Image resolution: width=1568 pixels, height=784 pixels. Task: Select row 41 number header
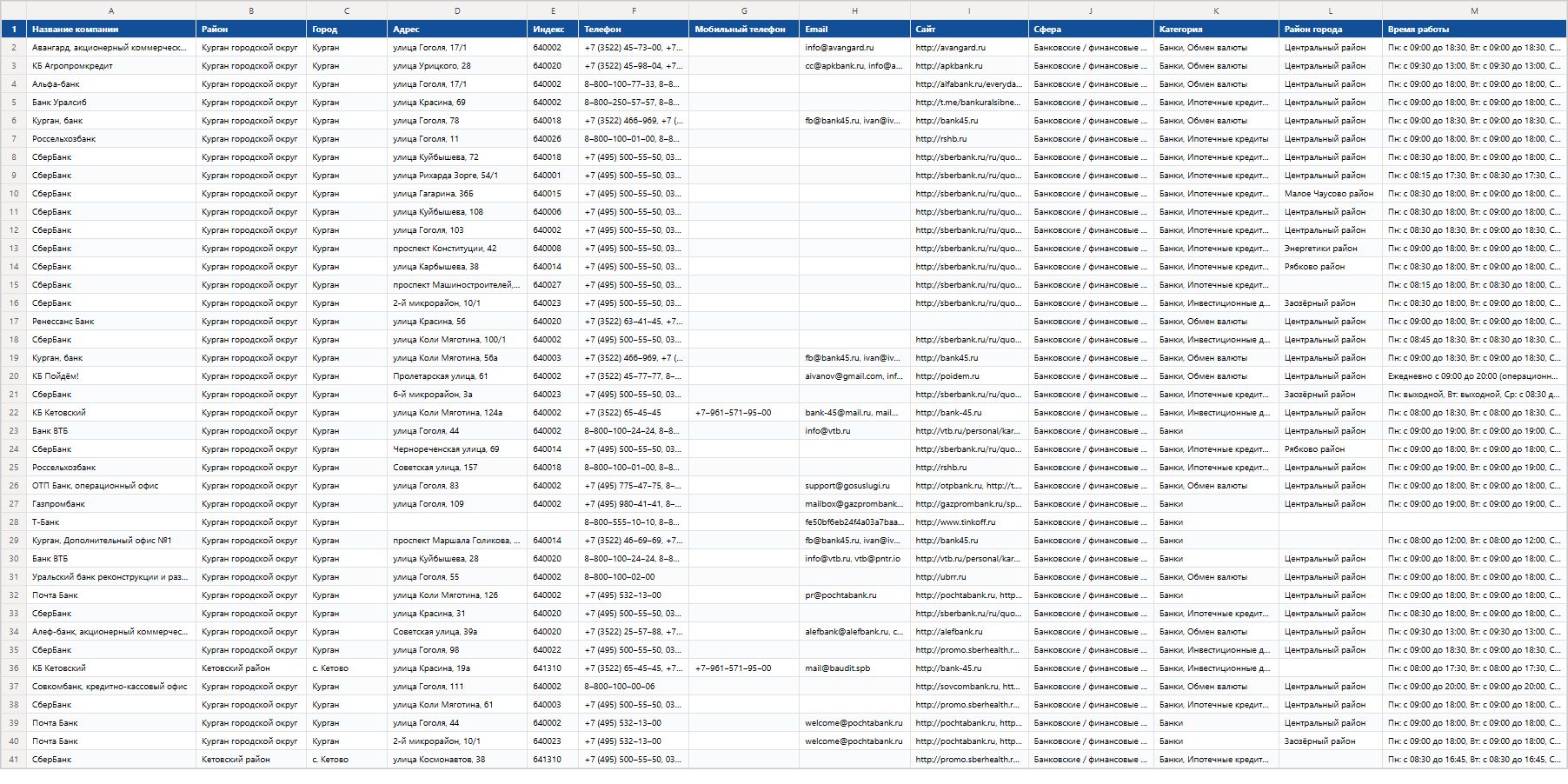[x=14, y=759]
